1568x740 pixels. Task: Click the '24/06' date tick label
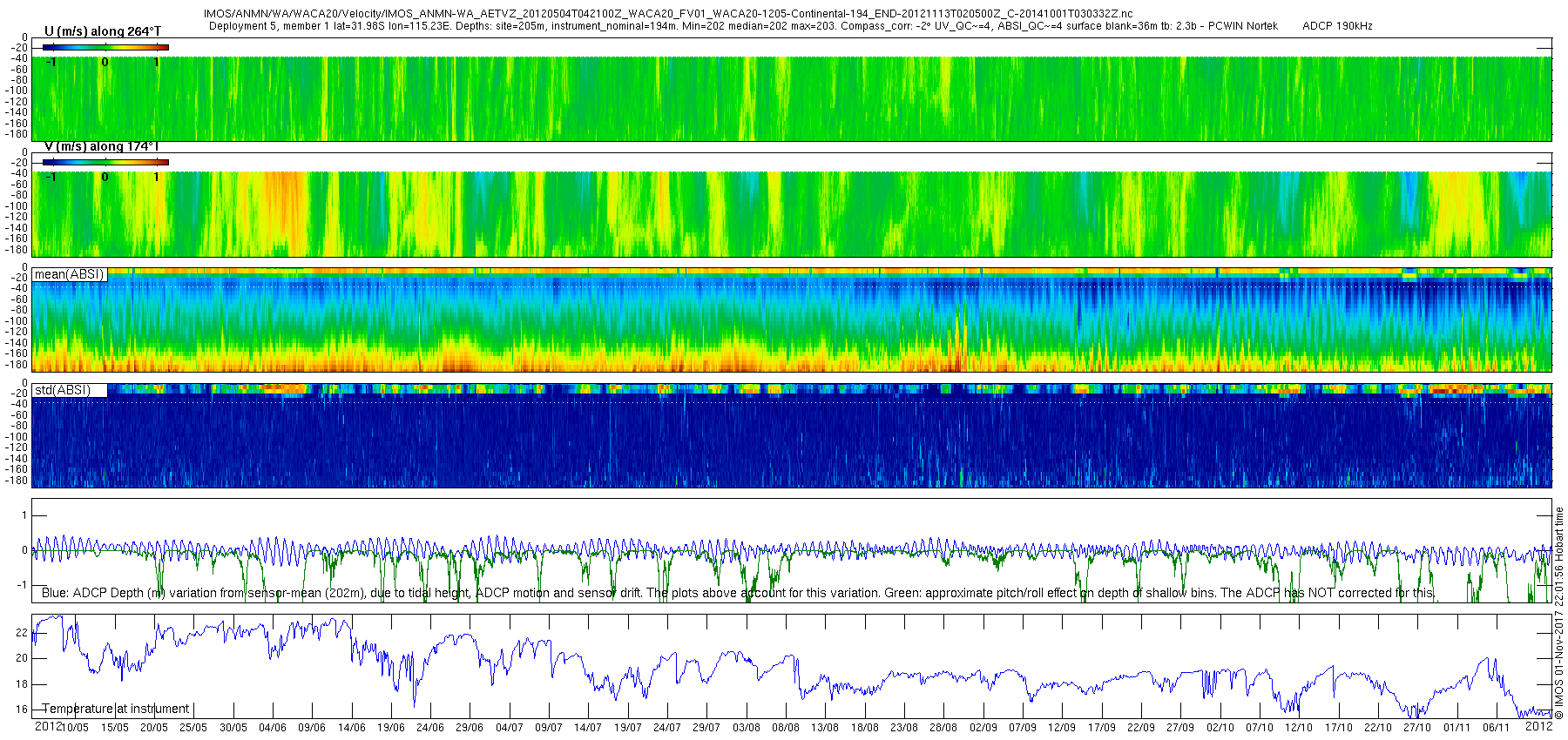(430, 728)
